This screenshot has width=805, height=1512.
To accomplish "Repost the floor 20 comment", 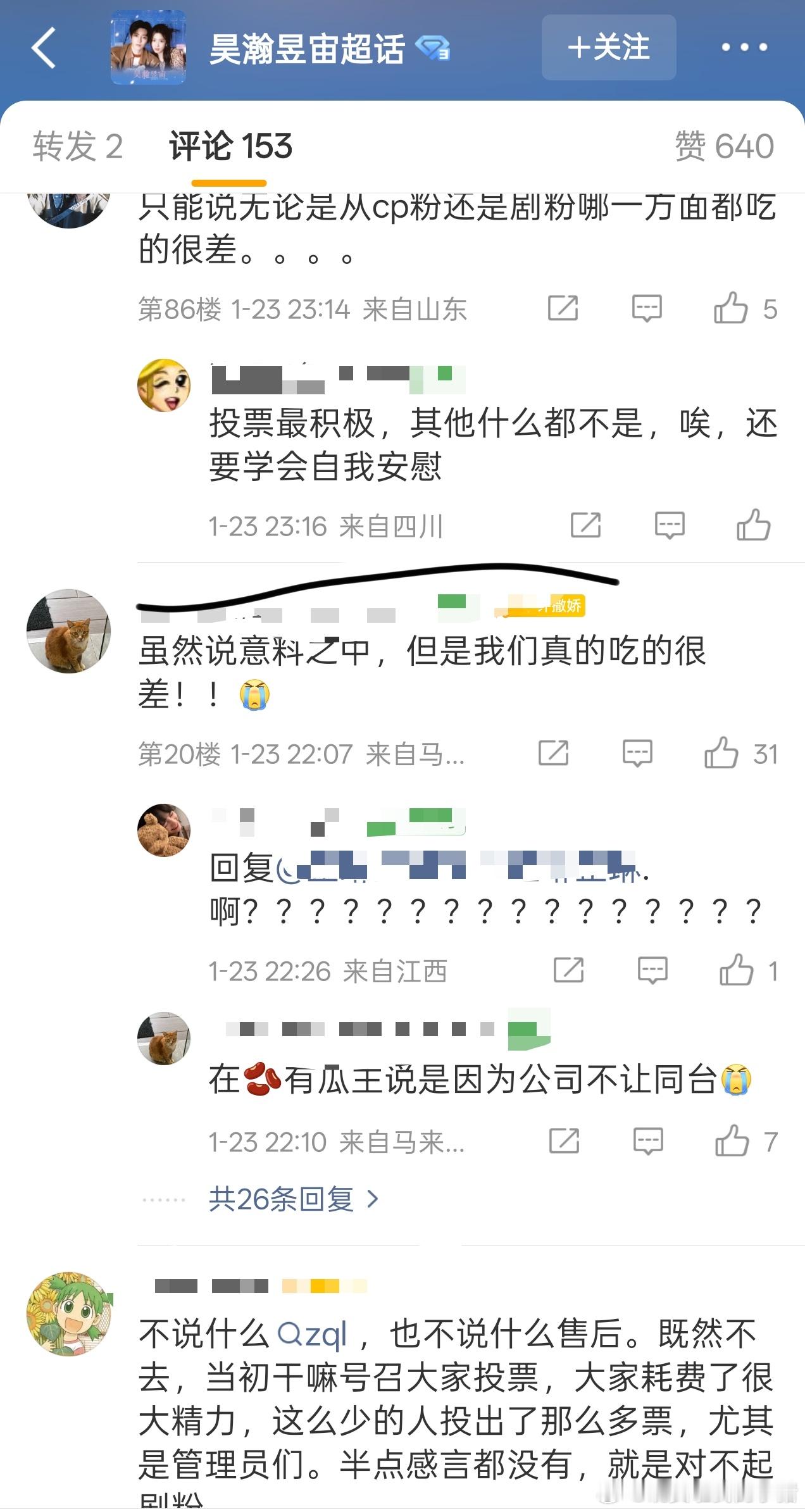I will [x=553, y=753].
